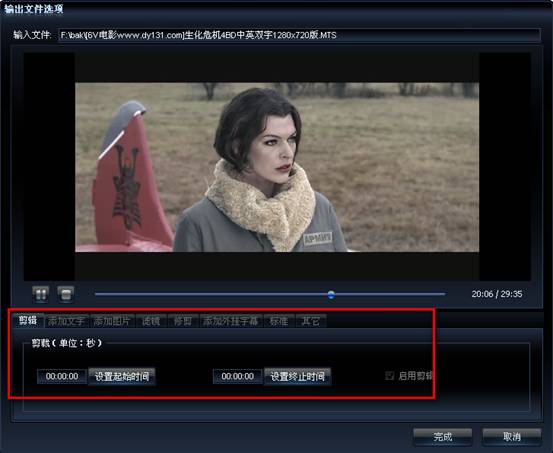Select the 滤镜 tab
Viewport: 553px width, 453px height.
(151, 321)
